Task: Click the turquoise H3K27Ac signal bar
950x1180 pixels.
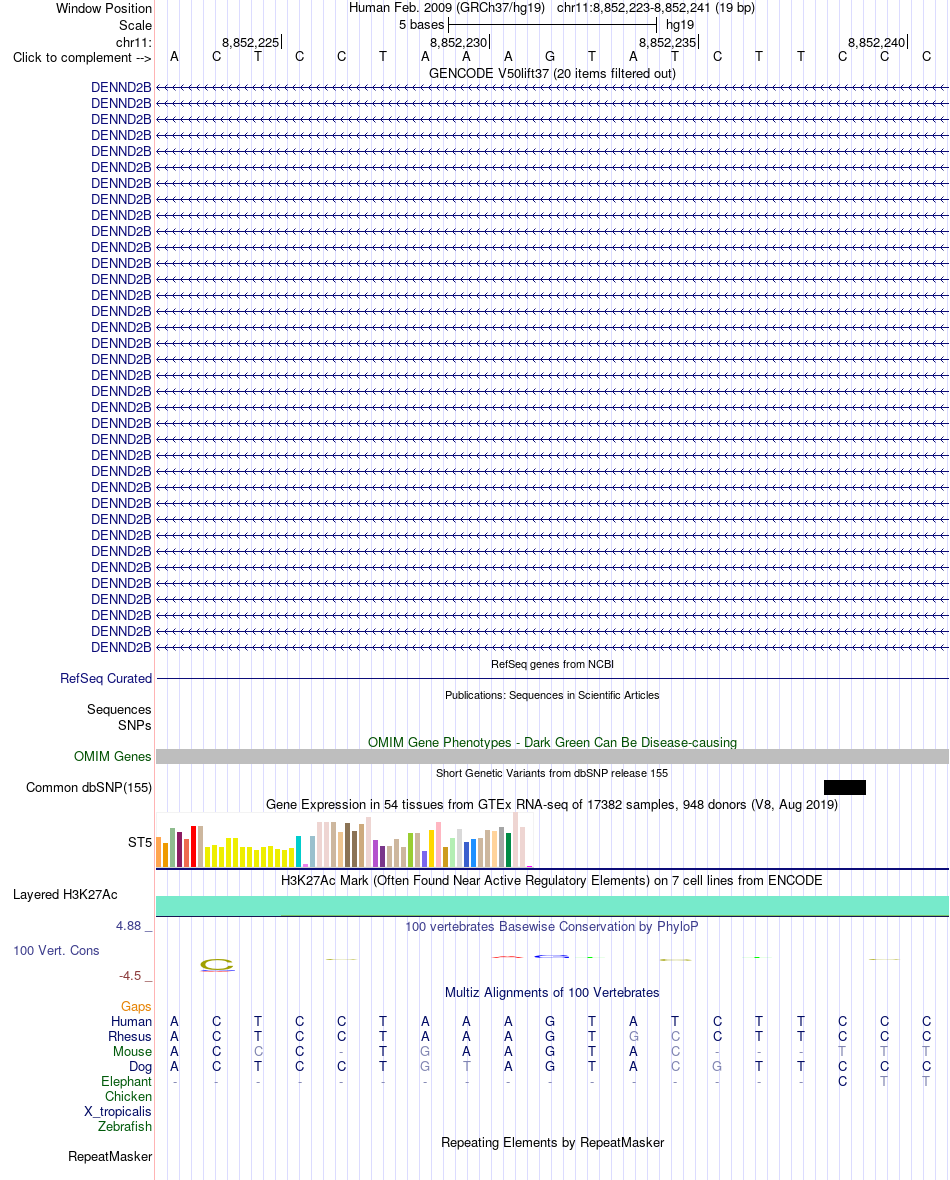Action: pos(552,905)
